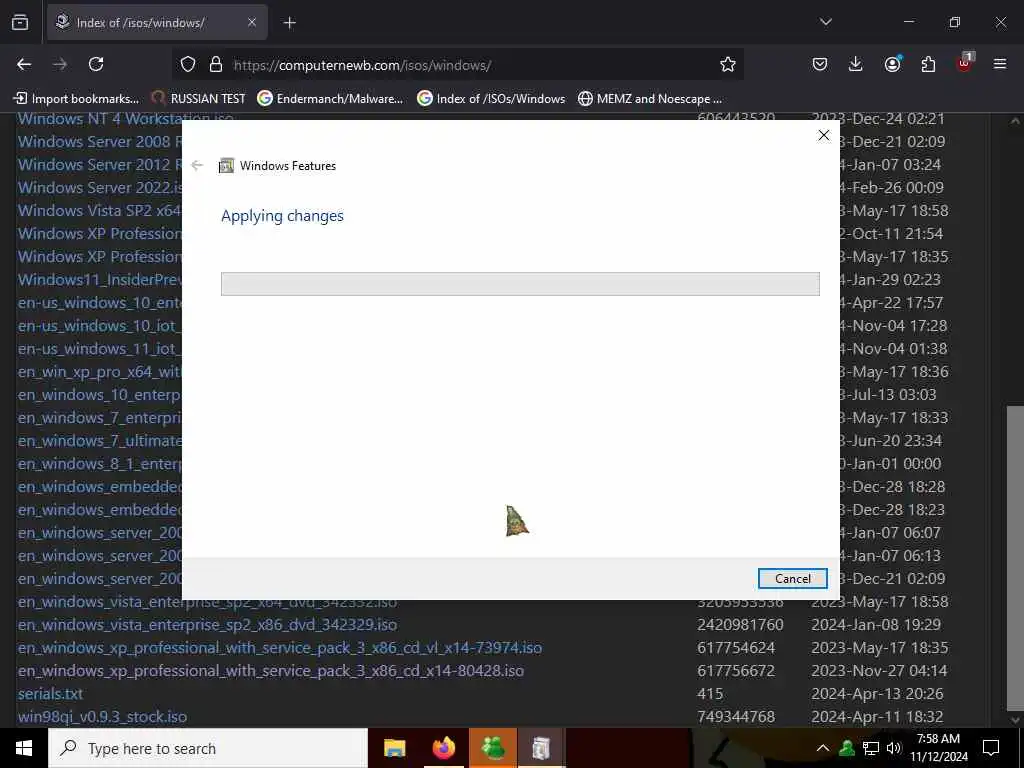
Task: Open the extensions puzzle icon
Action: pos(928,64)
